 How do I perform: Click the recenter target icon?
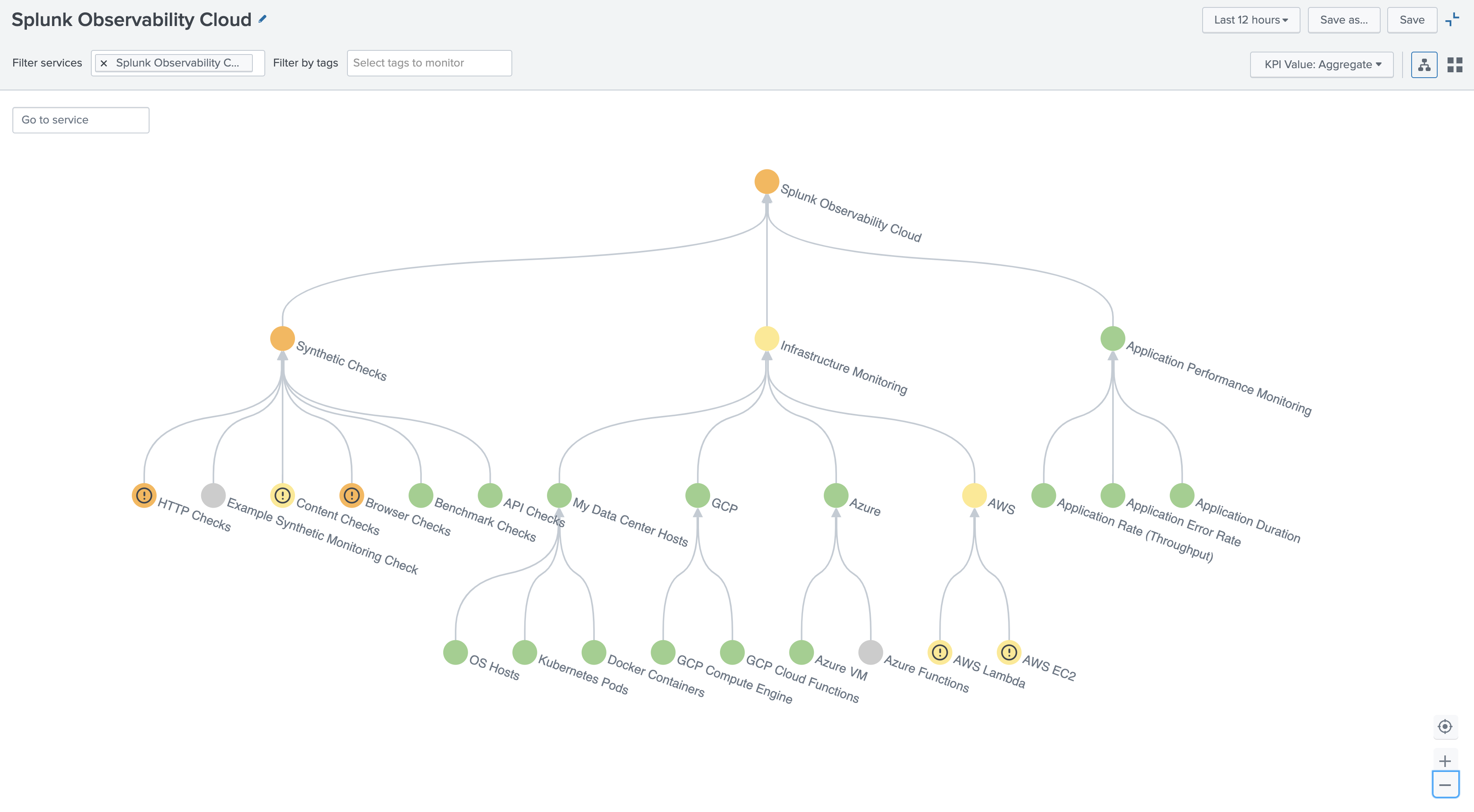tap(1445, 727)
